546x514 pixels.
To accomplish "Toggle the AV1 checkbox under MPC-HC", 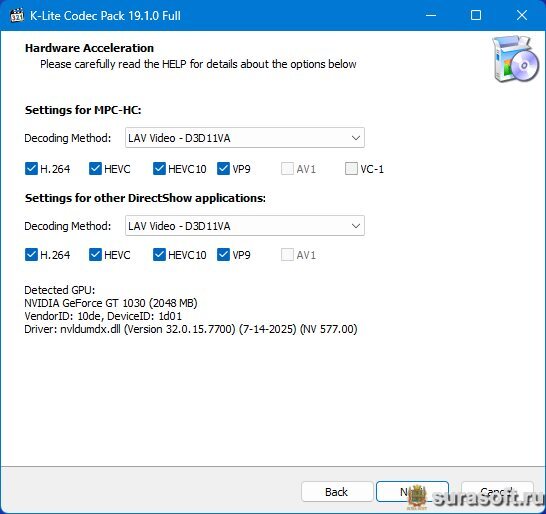I will coord(287,169).
